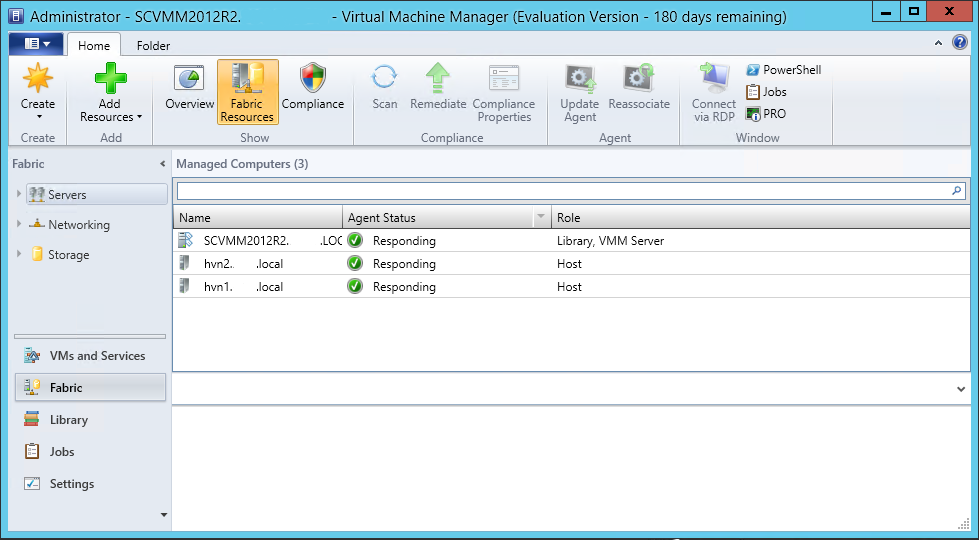Click in the Managed Computers search box
979x540 pixels.
[x=563, y=191]
